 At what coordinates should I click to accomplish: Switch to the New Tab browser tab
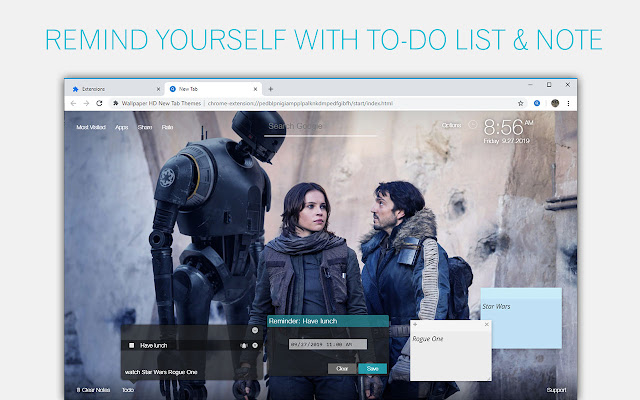point(212,89)
